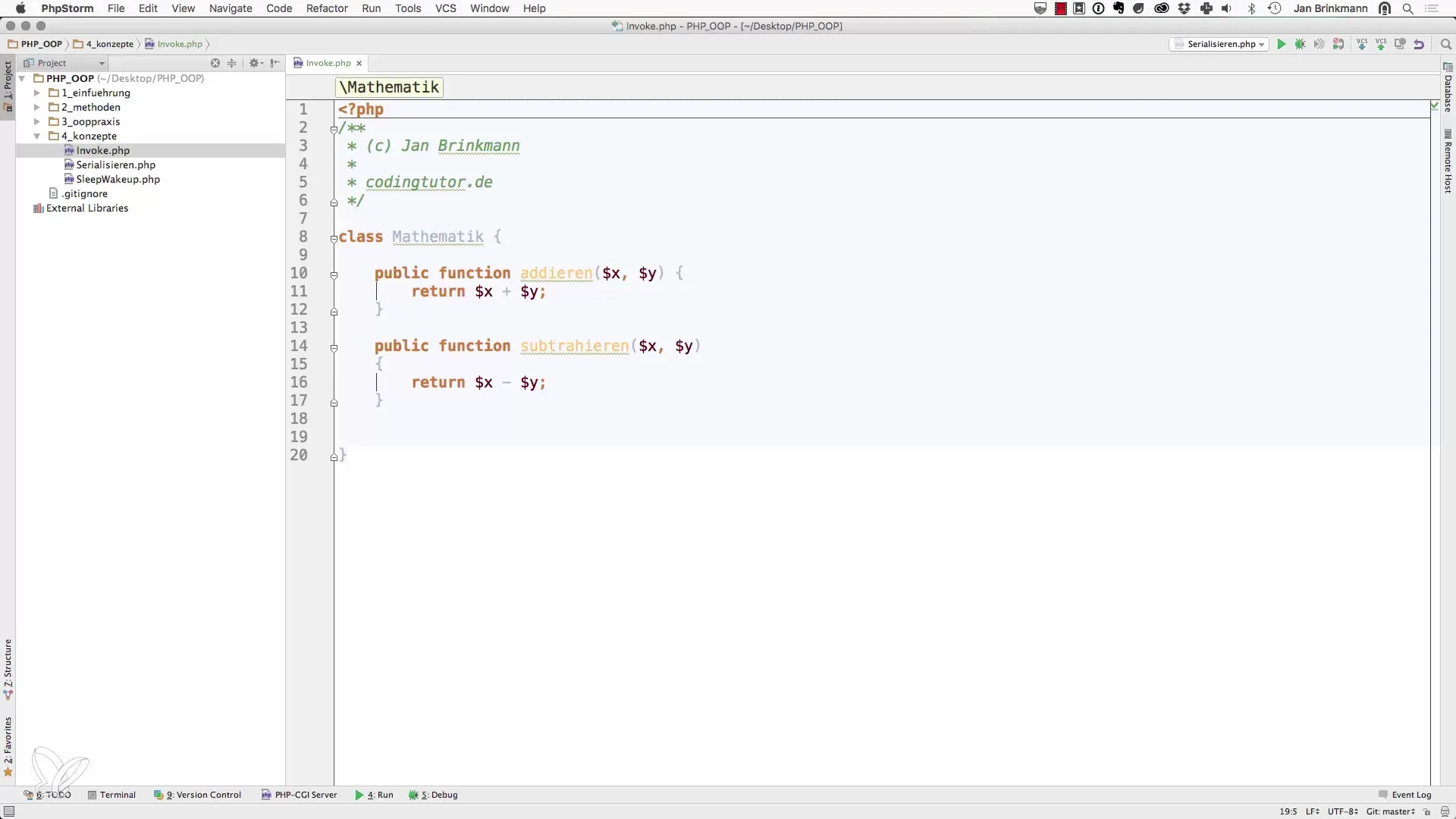Click the Collapse All icon in Project panel
The image size is (1456, 819).
tap(232, 63)
